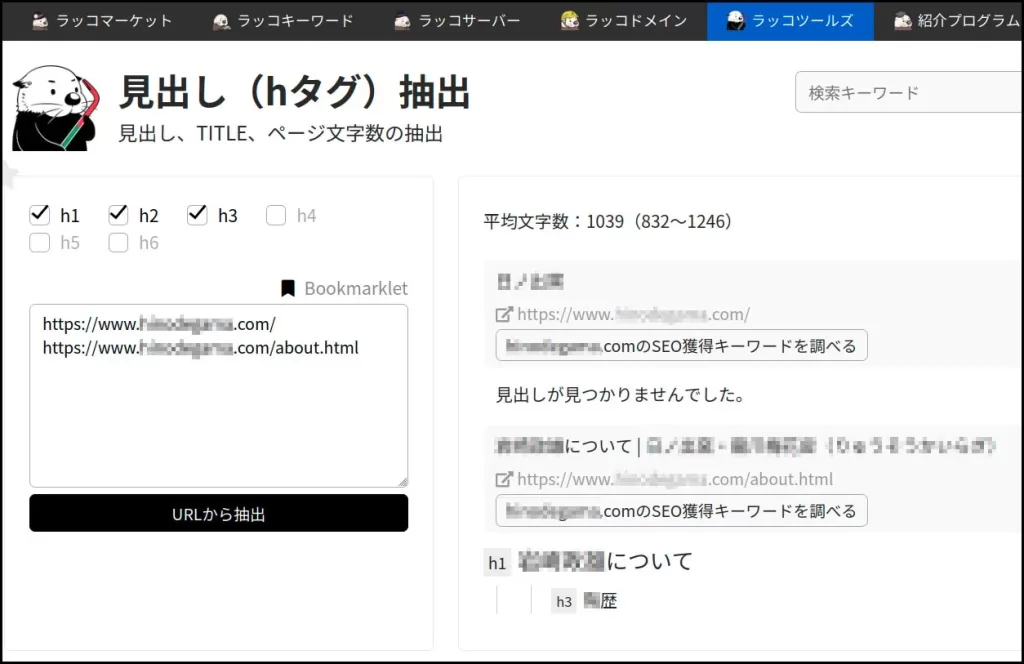1024x664 pixels.
Task: Click the Bookmarklet bookmark icon
Action: click(288, 288)
